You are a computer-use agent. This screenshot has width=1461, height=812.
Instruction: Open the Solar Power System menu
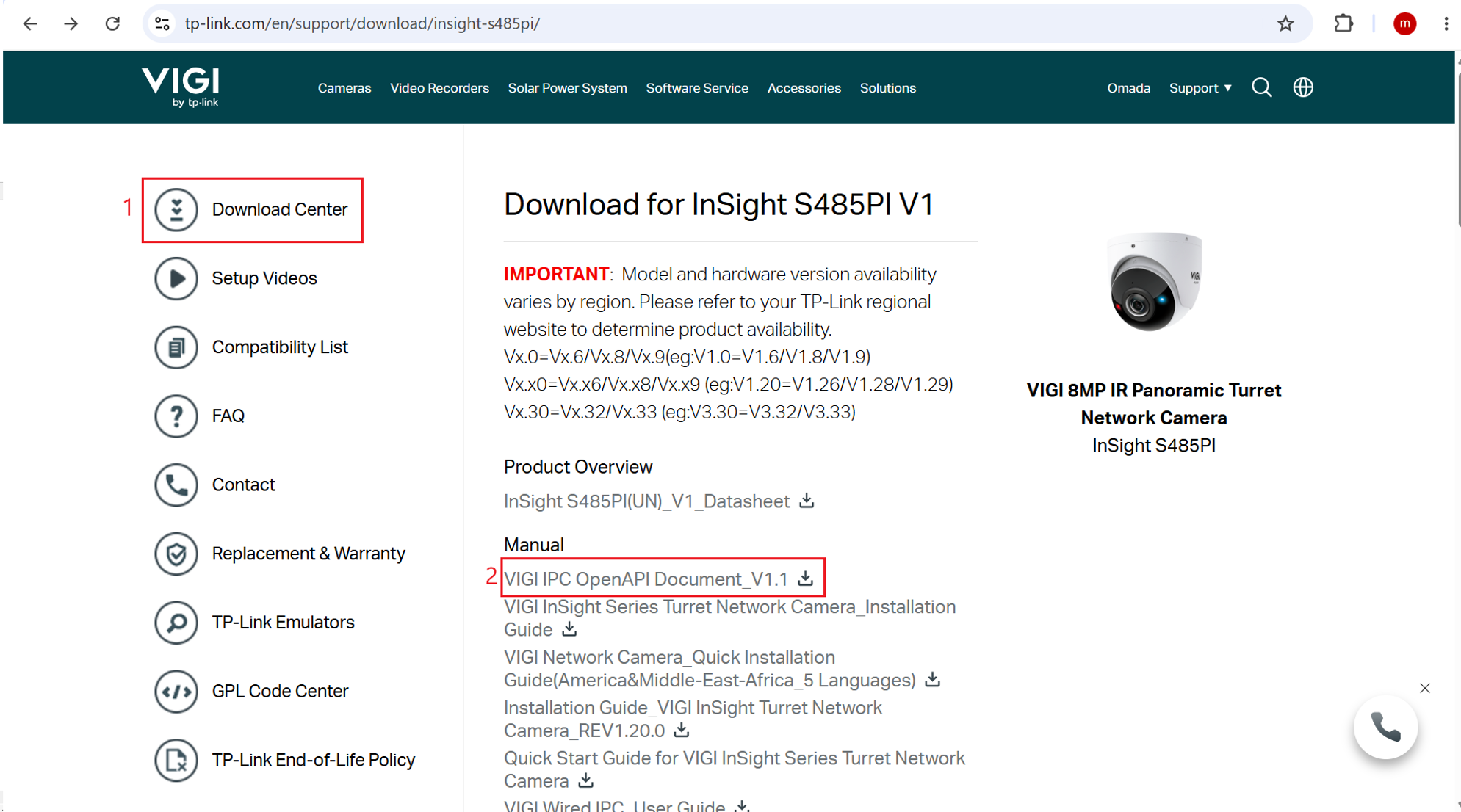pyautogui.click(x=567, y=88)
